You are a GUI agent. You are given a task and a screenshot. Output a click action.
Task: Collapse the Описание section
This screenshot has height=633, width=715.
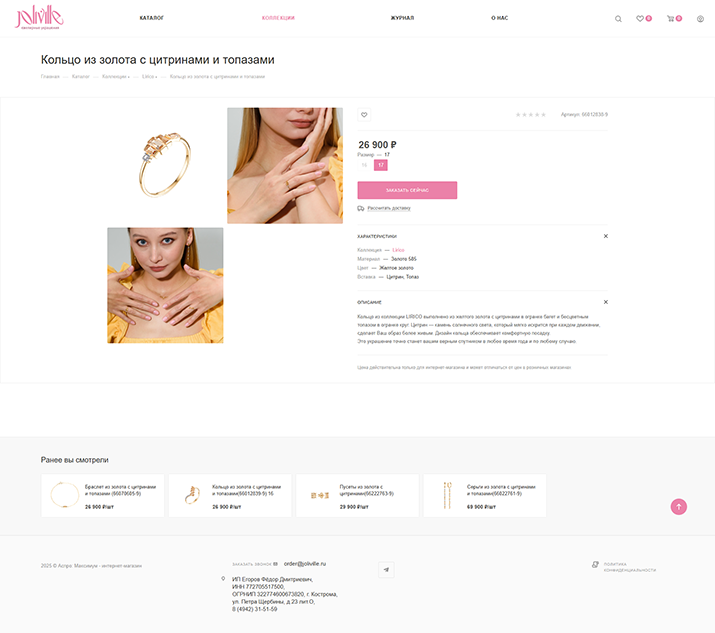pos(606,302)
